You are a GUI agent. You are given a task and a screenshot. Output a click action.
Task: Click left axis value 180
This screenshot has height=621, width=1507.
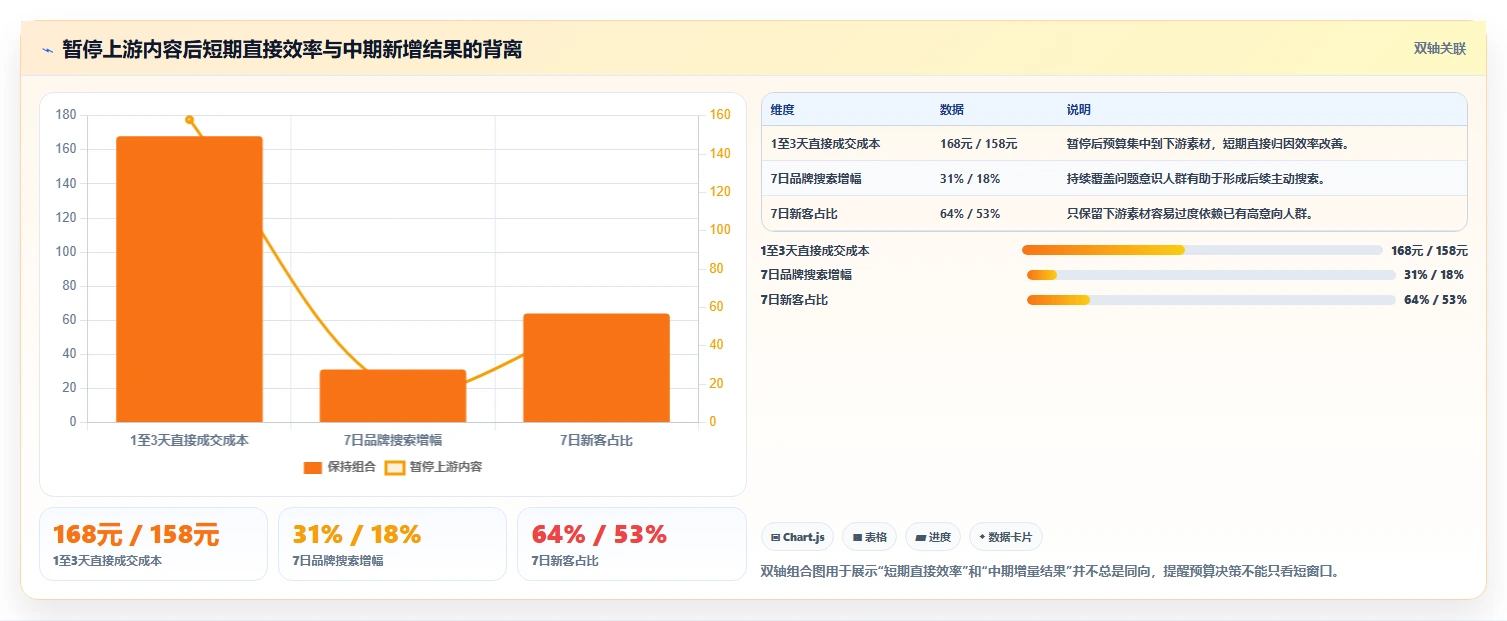pyautogui.click(x=67, y=115)
